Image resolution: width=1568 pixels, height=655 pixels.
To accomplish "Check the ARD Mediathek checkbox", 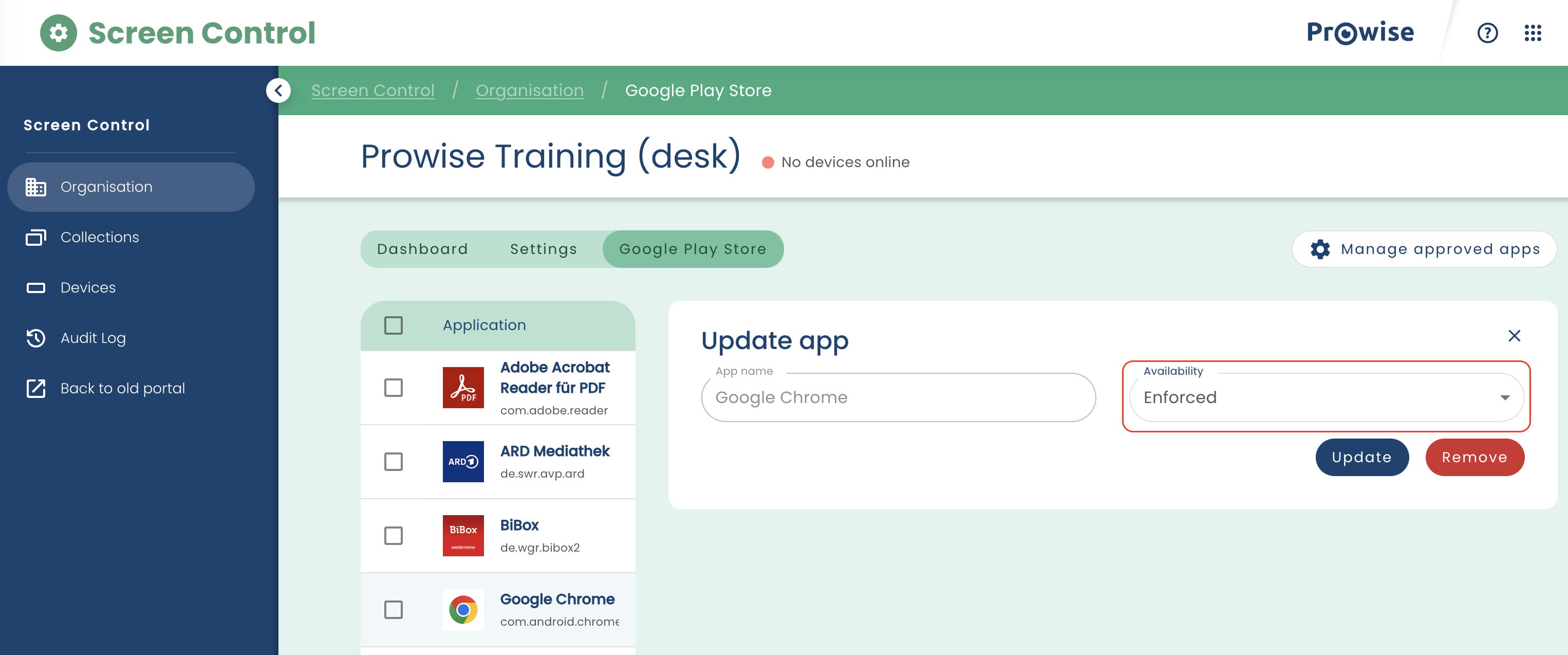I will coord(393,461).
